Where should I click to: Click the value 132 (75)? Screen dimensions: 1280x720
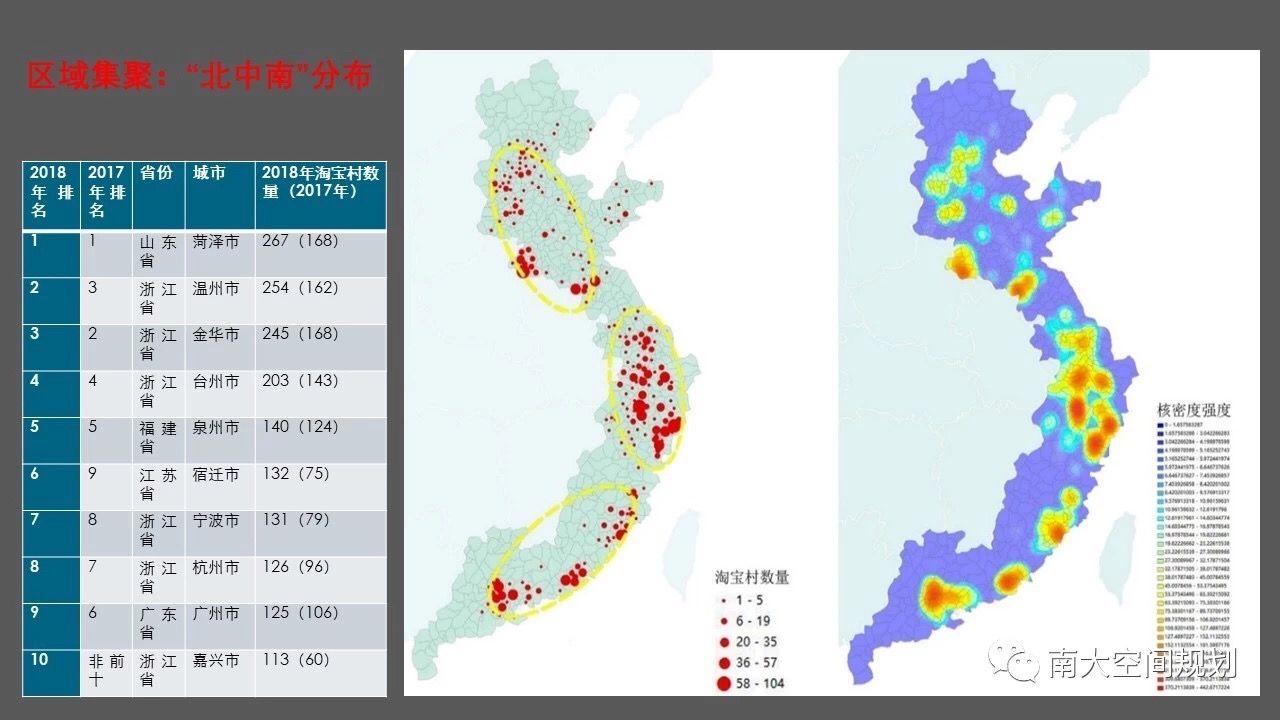click(296, 473)
